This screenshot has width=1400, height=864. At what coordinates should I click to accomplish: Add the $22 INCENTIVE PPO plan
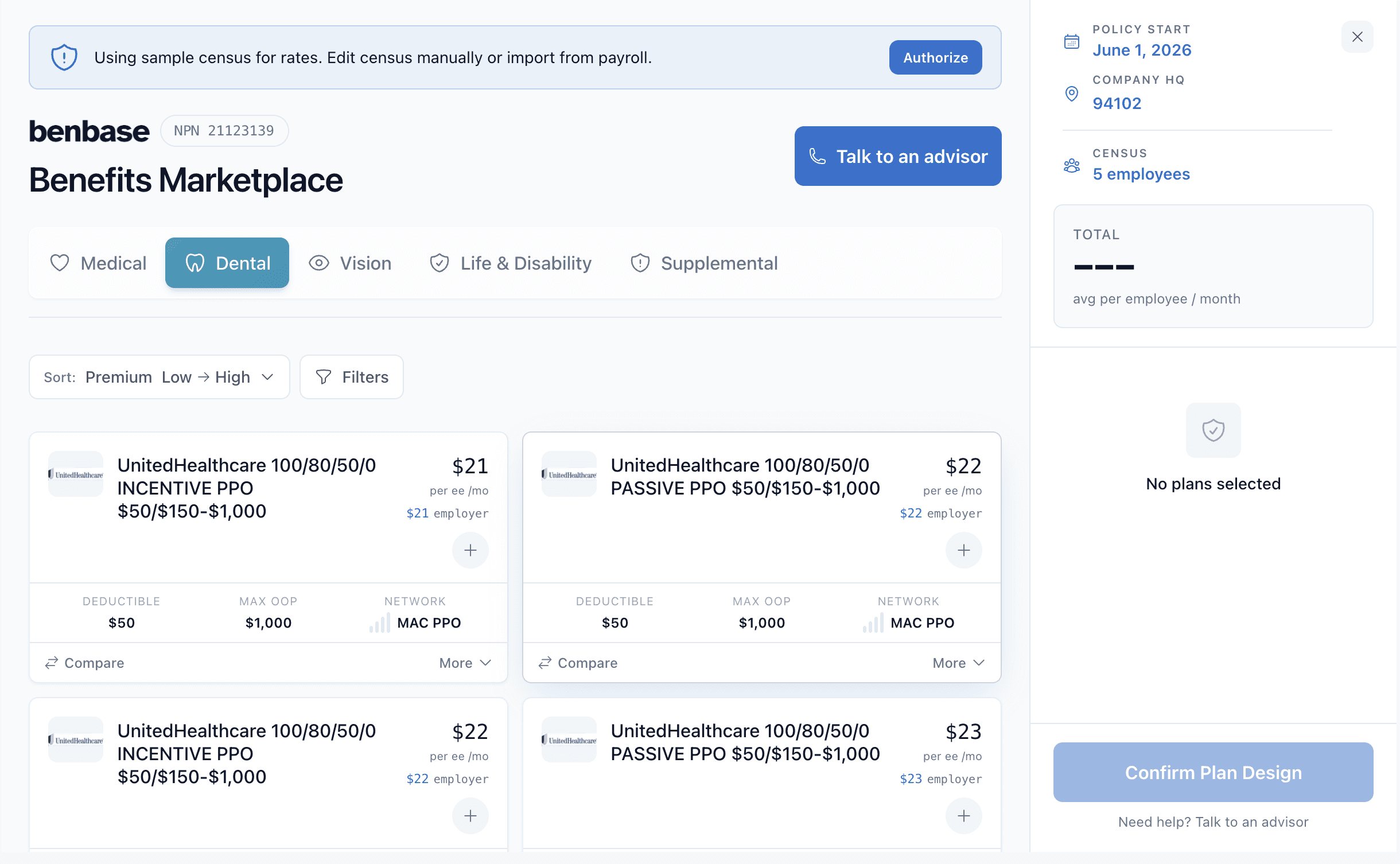click(x=470, y=816)
